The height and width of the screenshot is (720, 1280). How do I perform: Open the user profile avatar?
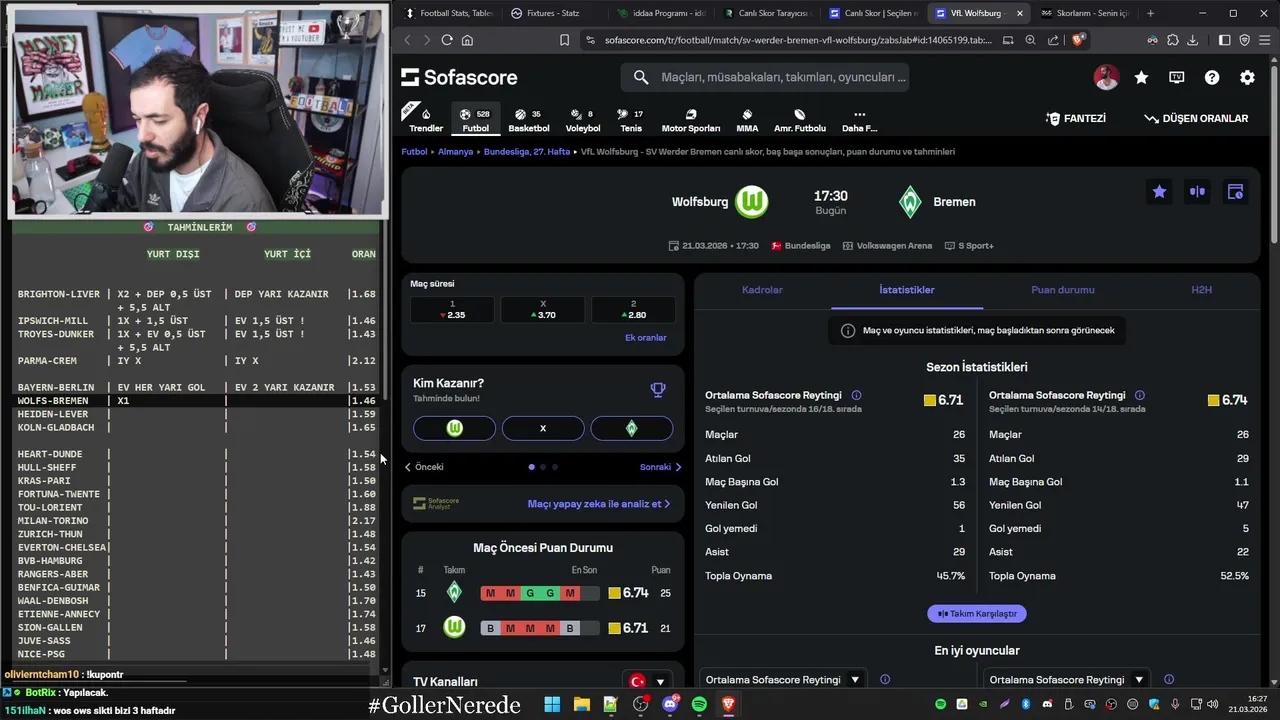click(1106, 77)
